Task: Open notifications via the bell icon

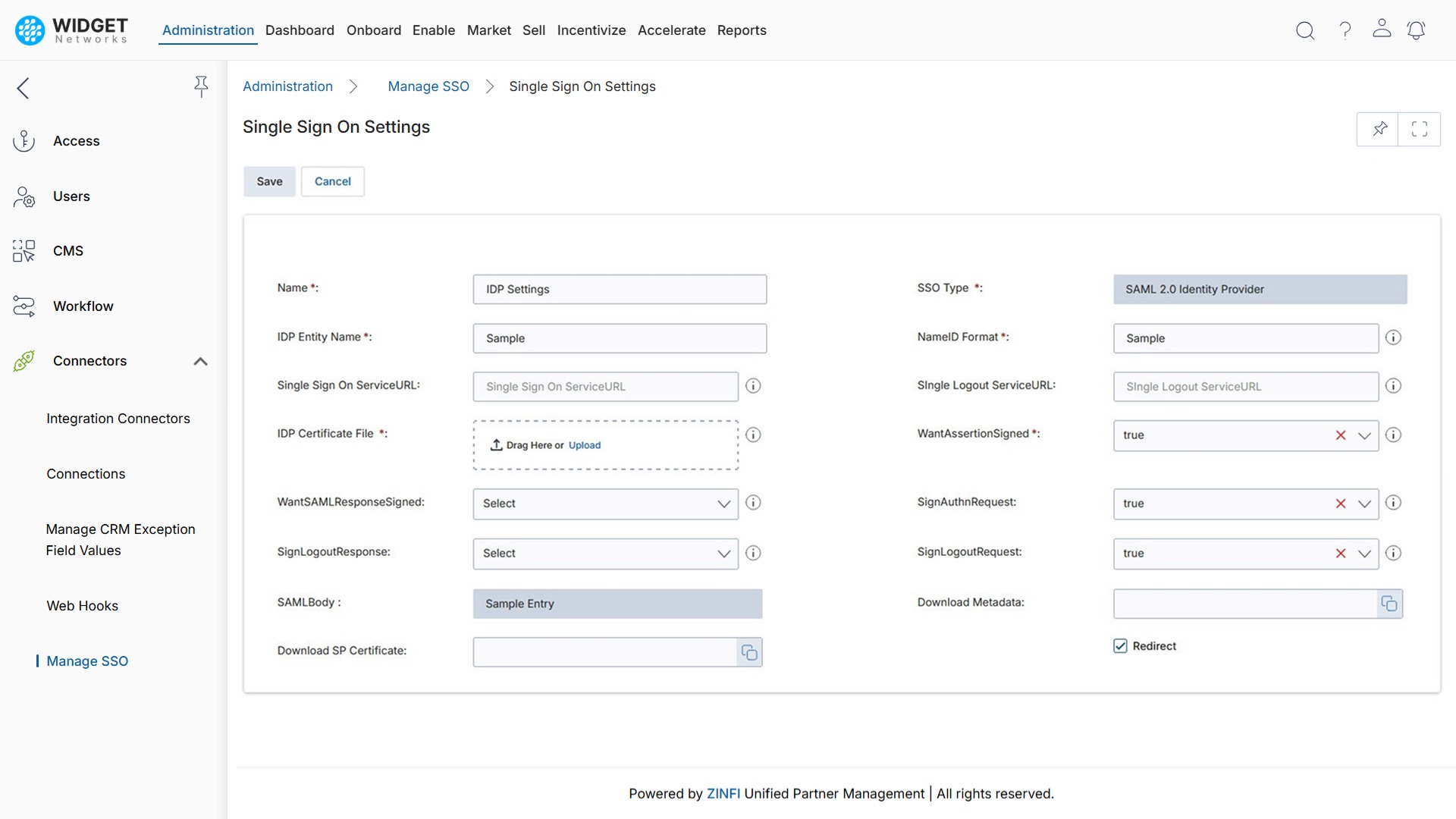Action: 1417,30
